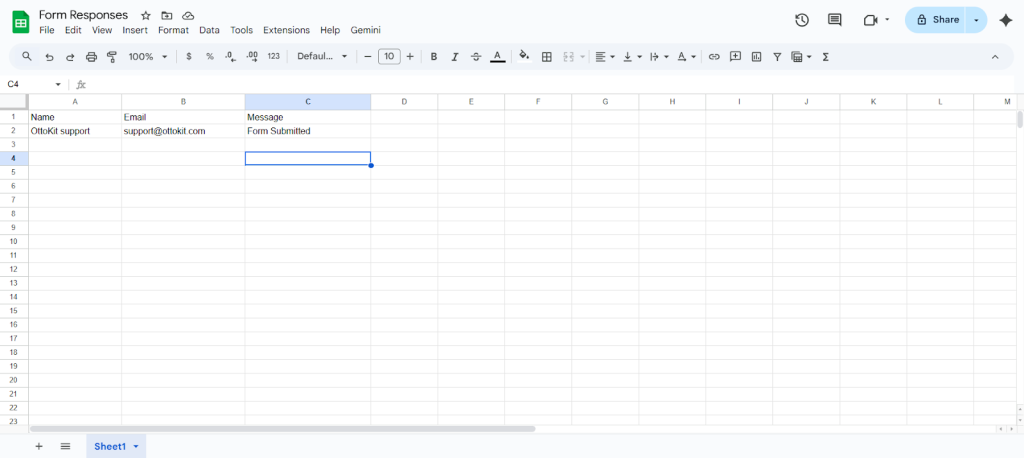The height and width of the screenshot is (458, 1024).
Task: Toggle strikethrough formatting
Action: click(476, 57)
